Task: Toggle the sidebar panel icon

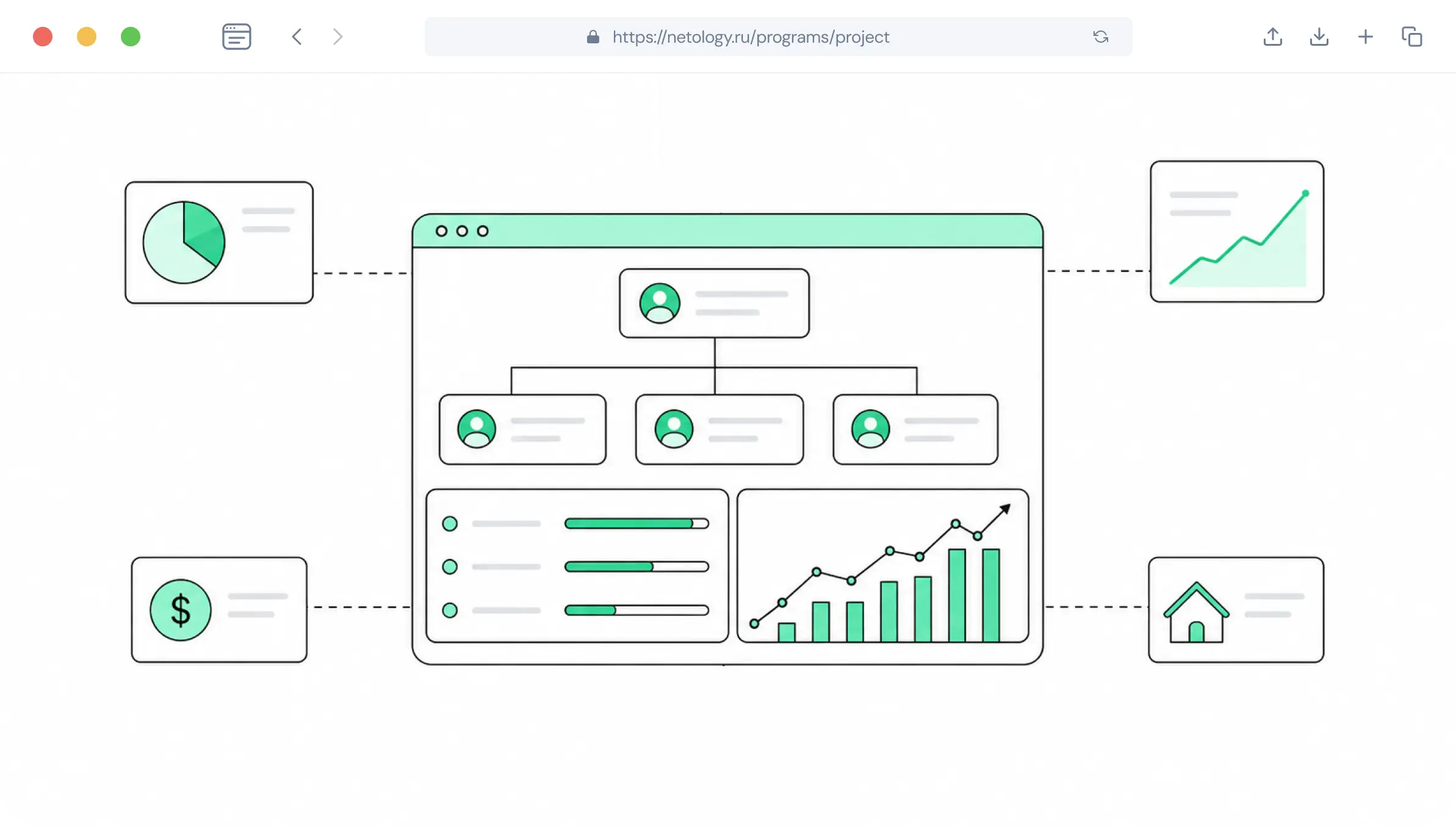Action: point(237,37)
